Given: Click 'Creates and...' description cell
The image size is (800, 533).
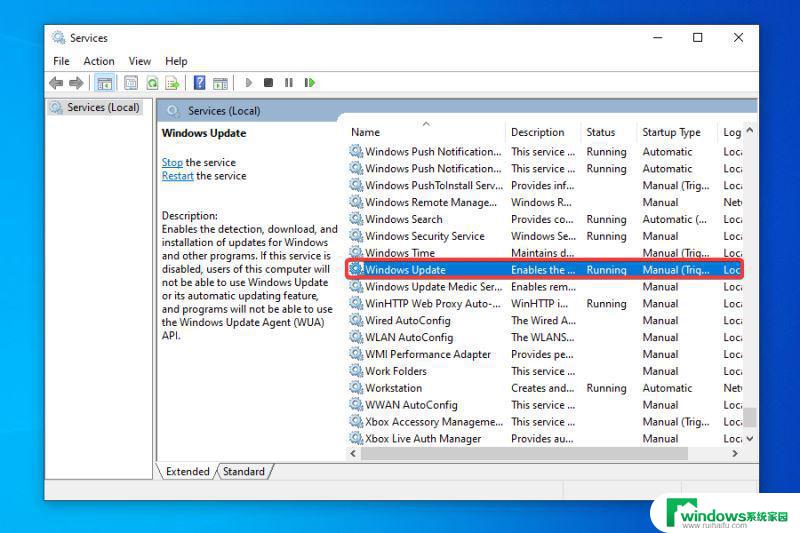Looking at the screenshot, I should click(542, 388).
